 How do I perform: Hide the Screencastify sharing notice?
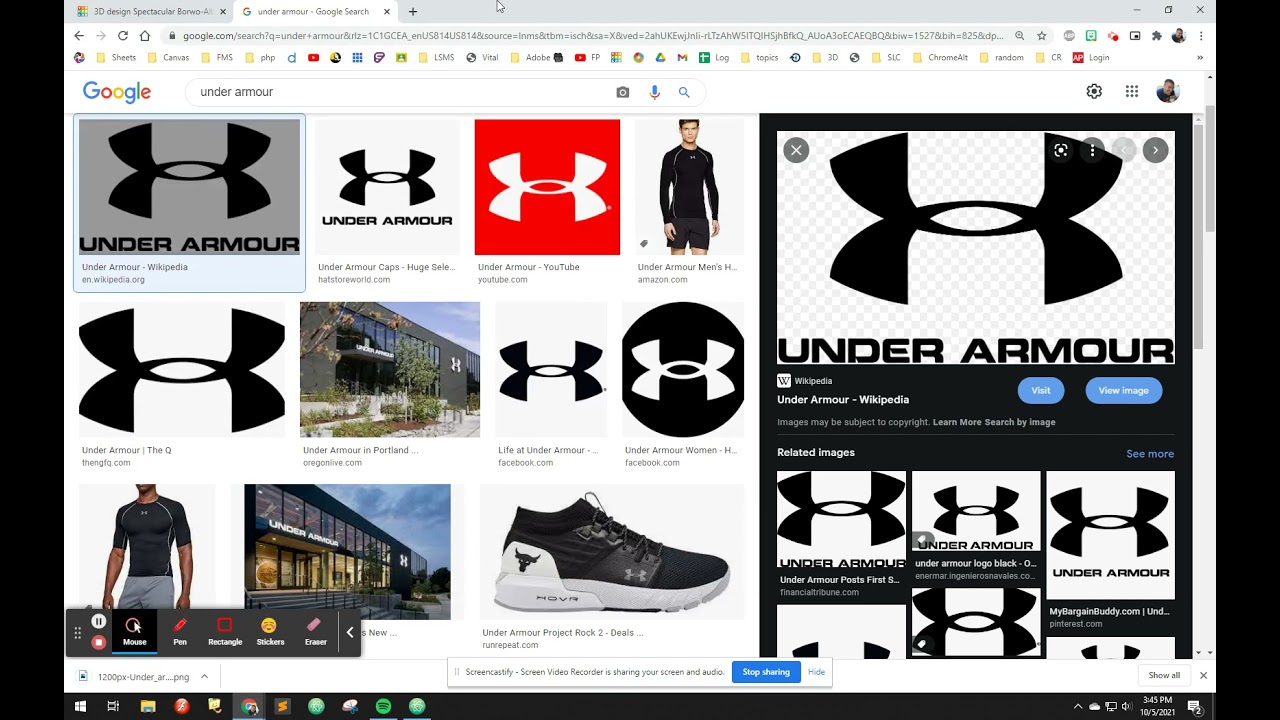(816, 672)
